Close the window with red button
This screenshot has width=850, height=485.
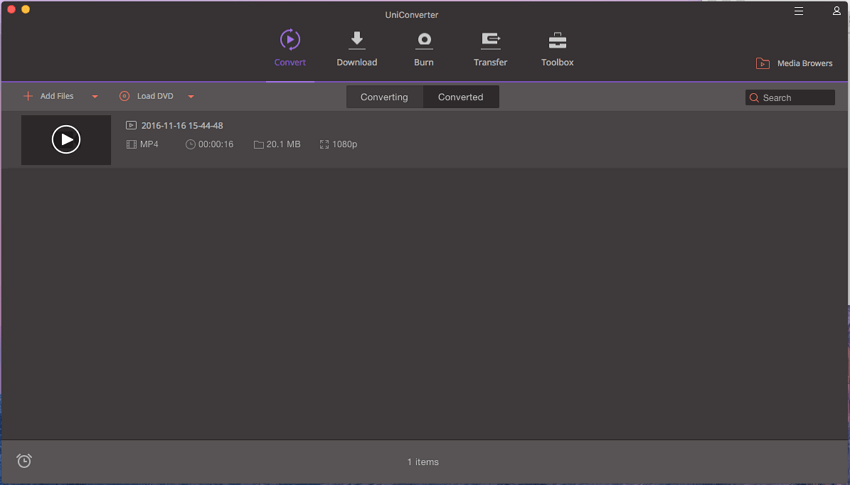(x=11, y=9)
